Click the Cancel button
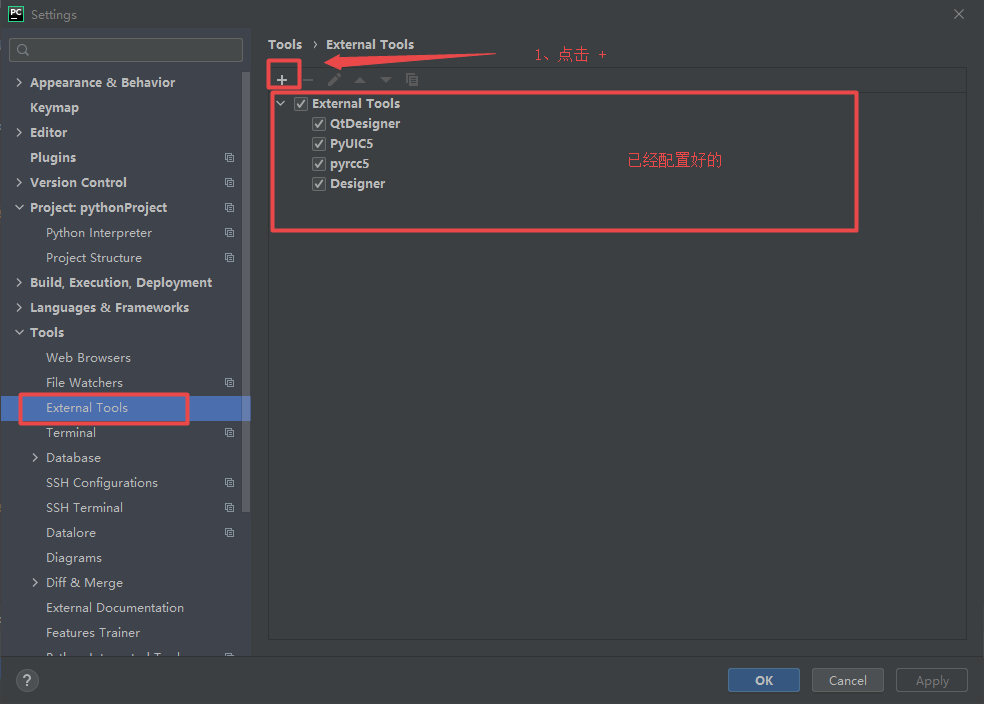This screenshot has width=984, height=704. pyautogui.click(x=847, y=680)
